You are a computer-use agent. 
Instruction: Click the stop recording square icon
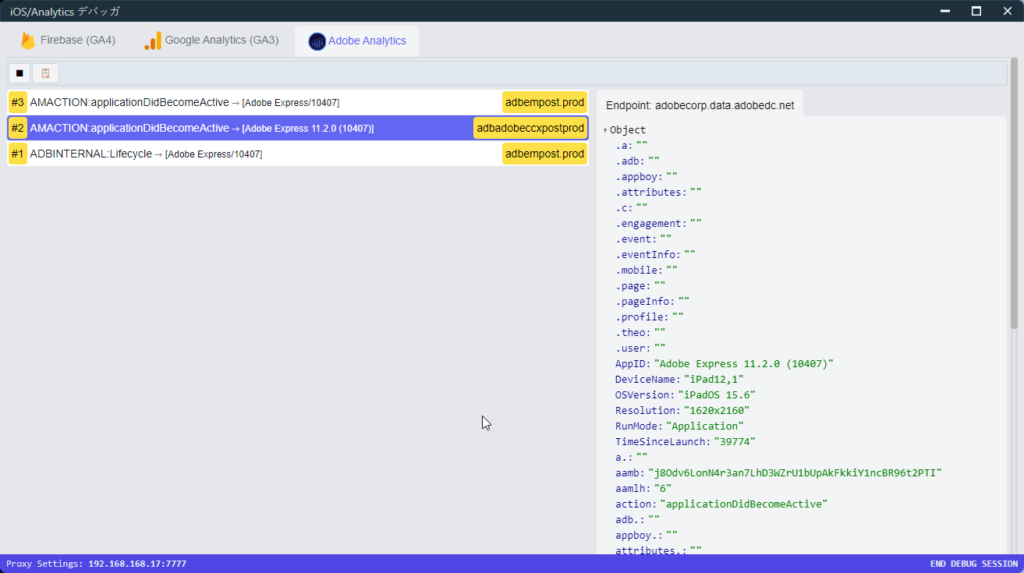(19, 73)
